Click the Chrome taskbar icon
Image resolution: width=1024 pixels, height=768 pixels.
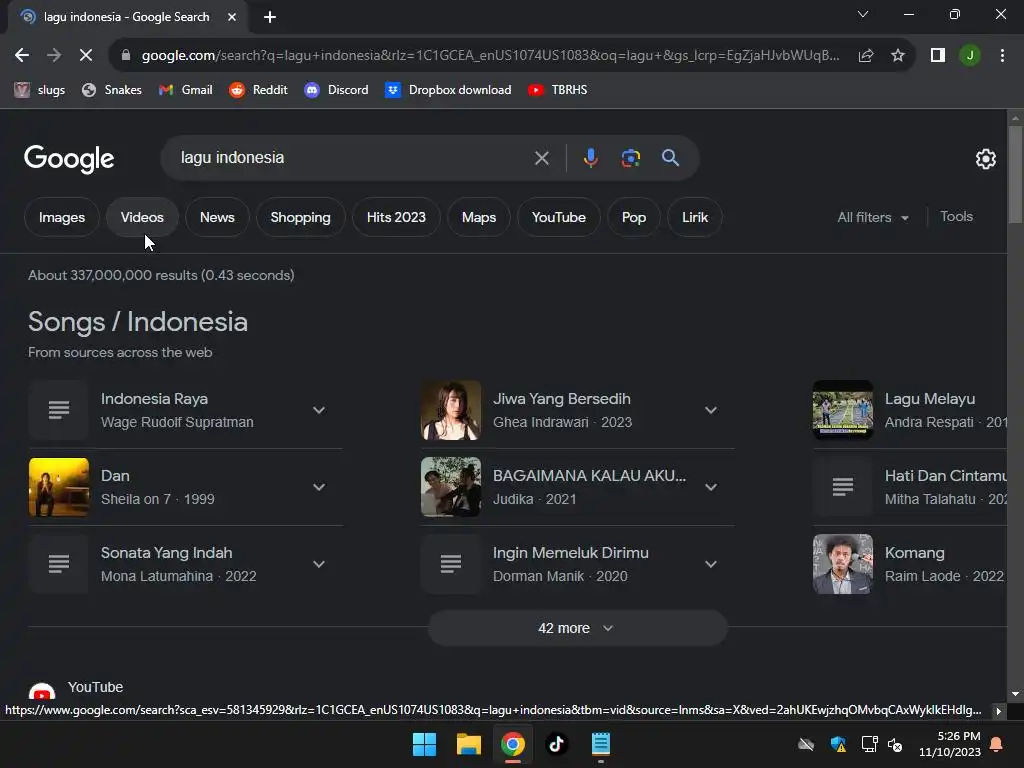(x=513, y=744)
